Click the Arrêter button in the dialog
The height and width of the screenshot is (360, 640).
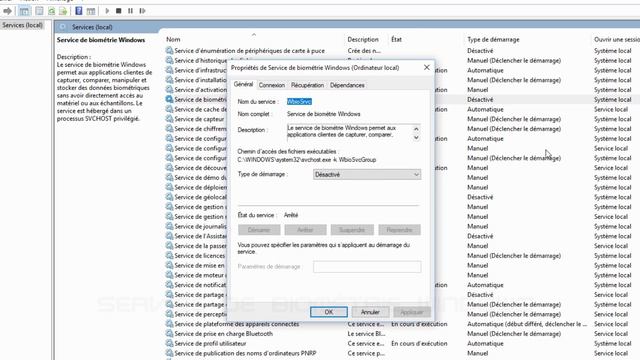pos(305,230)
